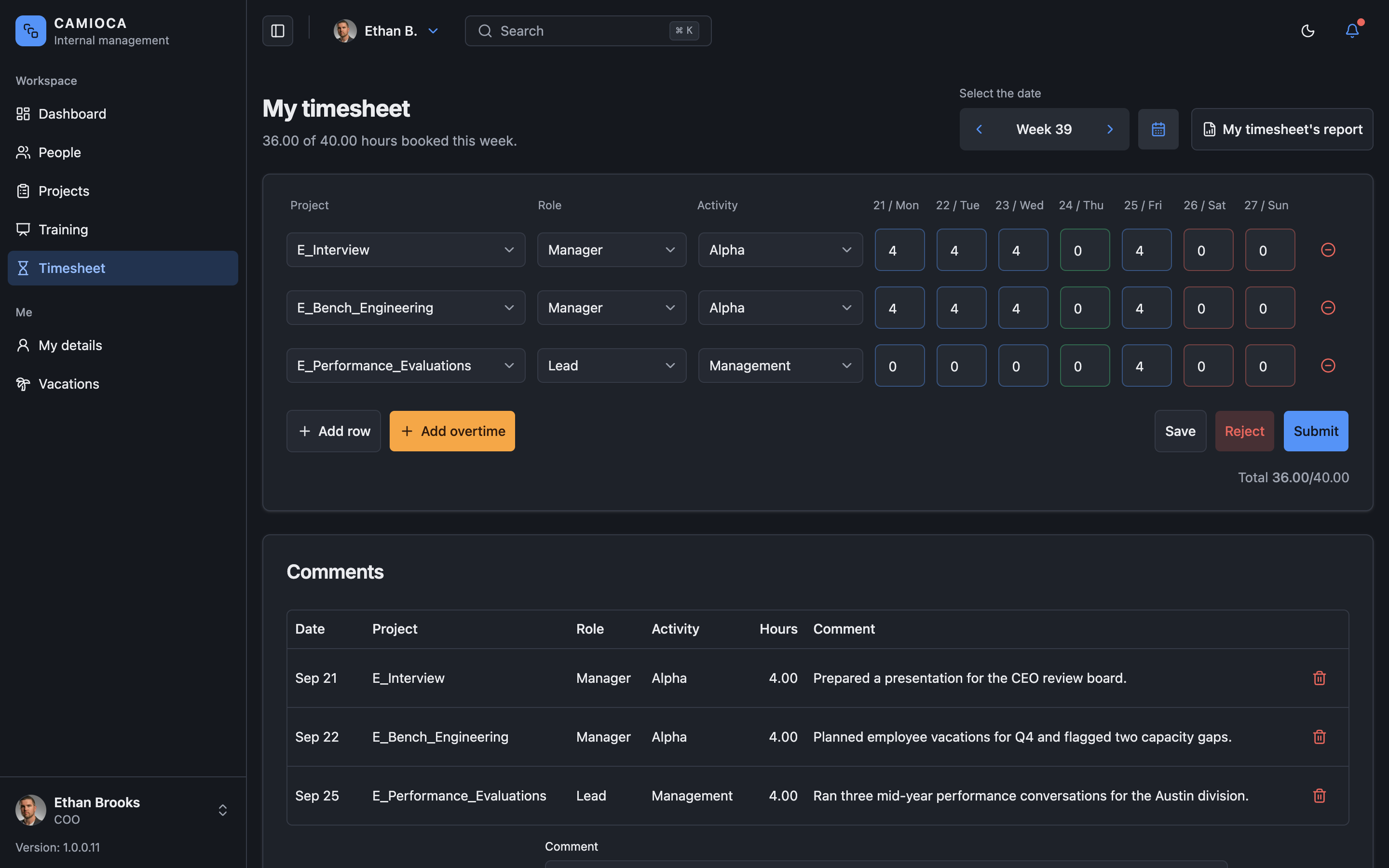Go to People in sidebar

[x=123, y=152]
